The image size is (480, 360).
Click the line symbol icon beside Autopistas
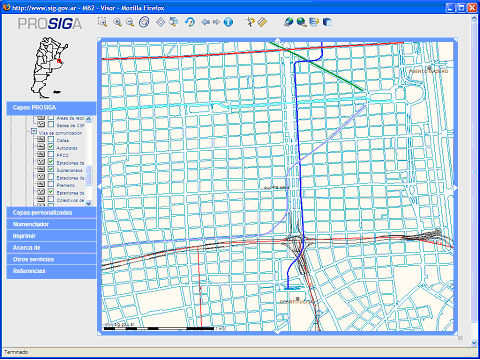pos(41,147)
